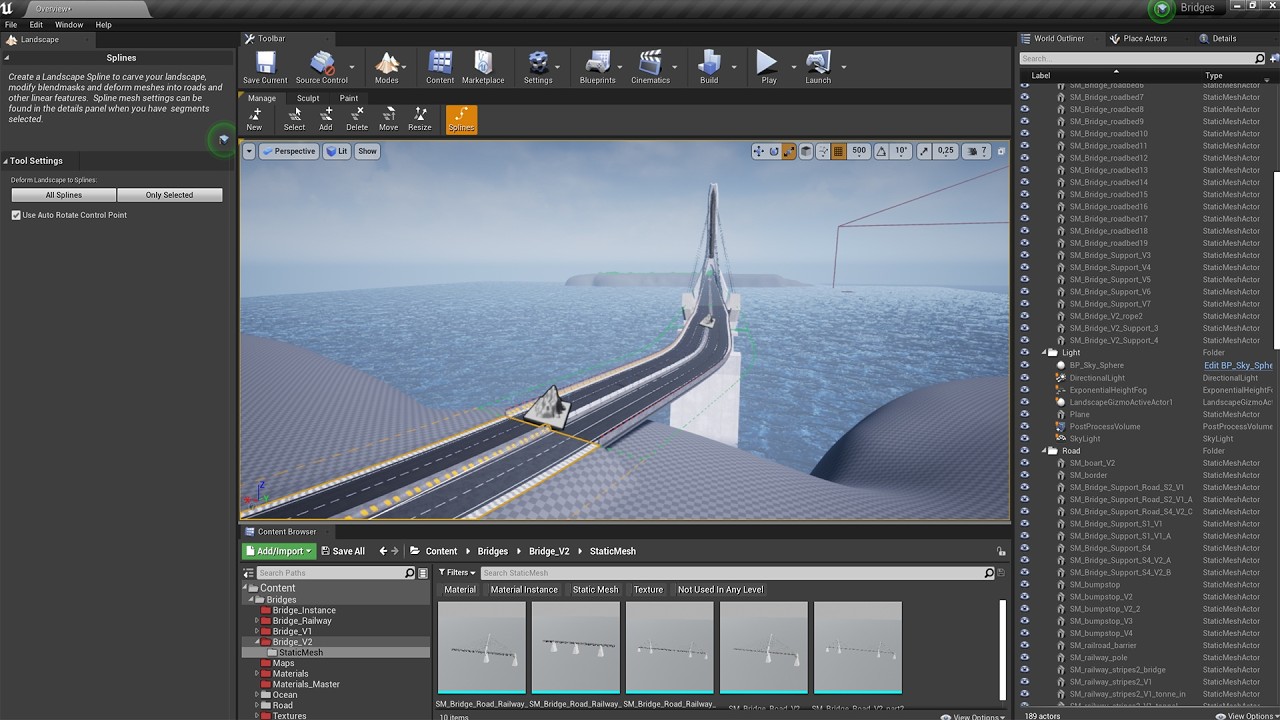The width and height of the screenshot is (1280, 720).
Task: Select the viewport translate gizmo icon
Action: tap(758, 151)
